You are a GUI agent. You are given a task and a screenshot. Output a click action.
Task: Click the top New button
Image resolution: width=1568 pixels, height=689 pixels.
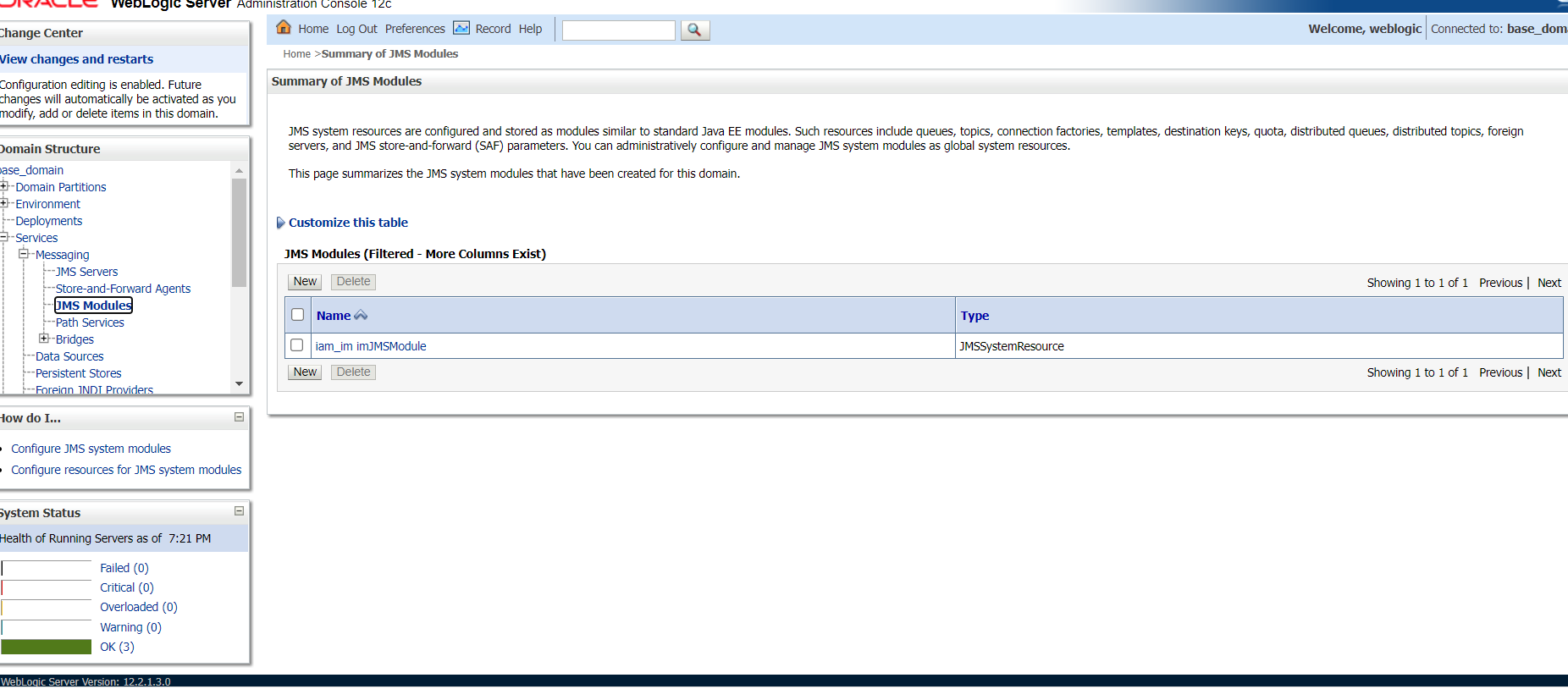305,282
